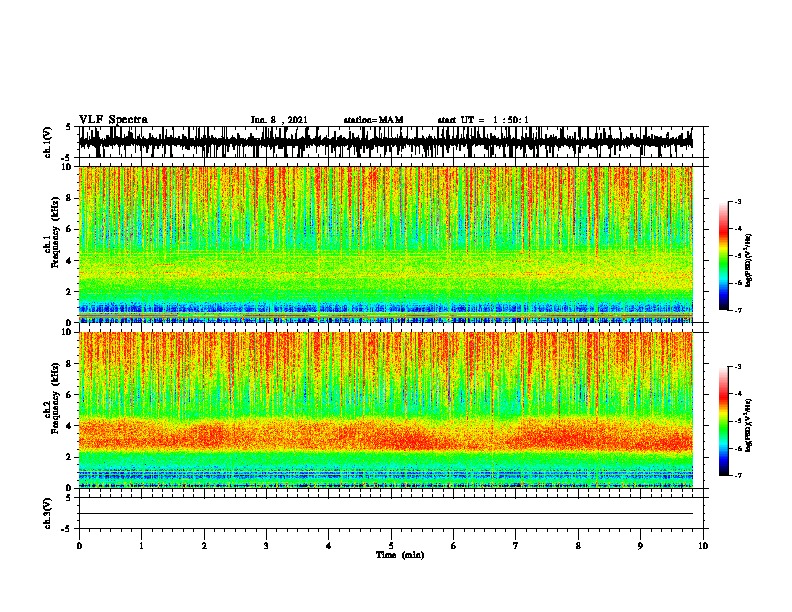Image resolution: width=792 pixels, height=612 pixels.
Task: Click time axis tick label "10"
Action: [x=703, y=546]
